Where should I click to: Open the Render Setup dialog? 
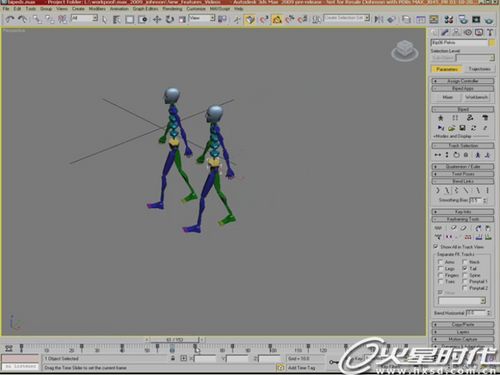click(463, 19)
